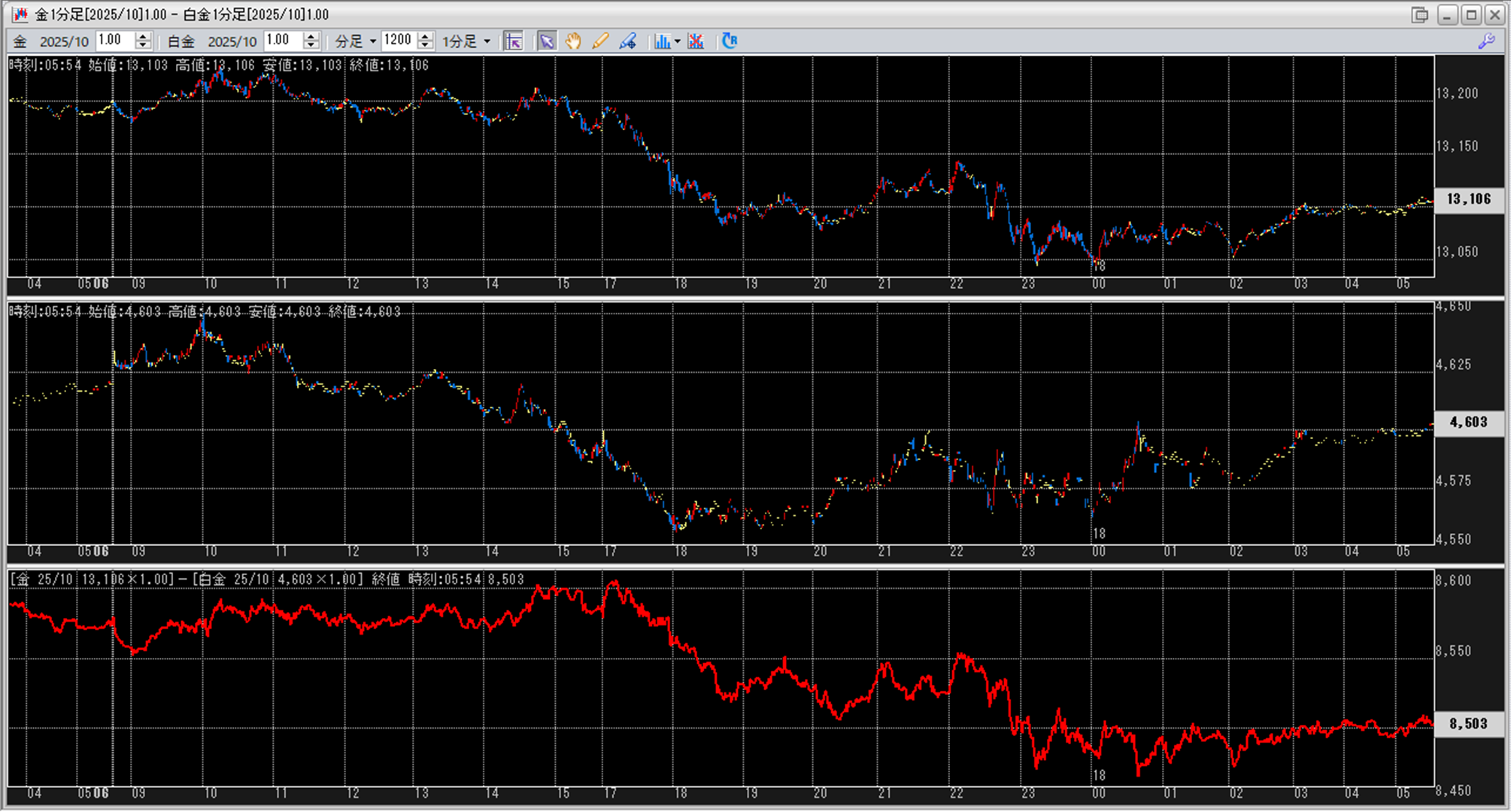Select the pencil line drawing tool

pyautogui.click(x=600, y=41)
